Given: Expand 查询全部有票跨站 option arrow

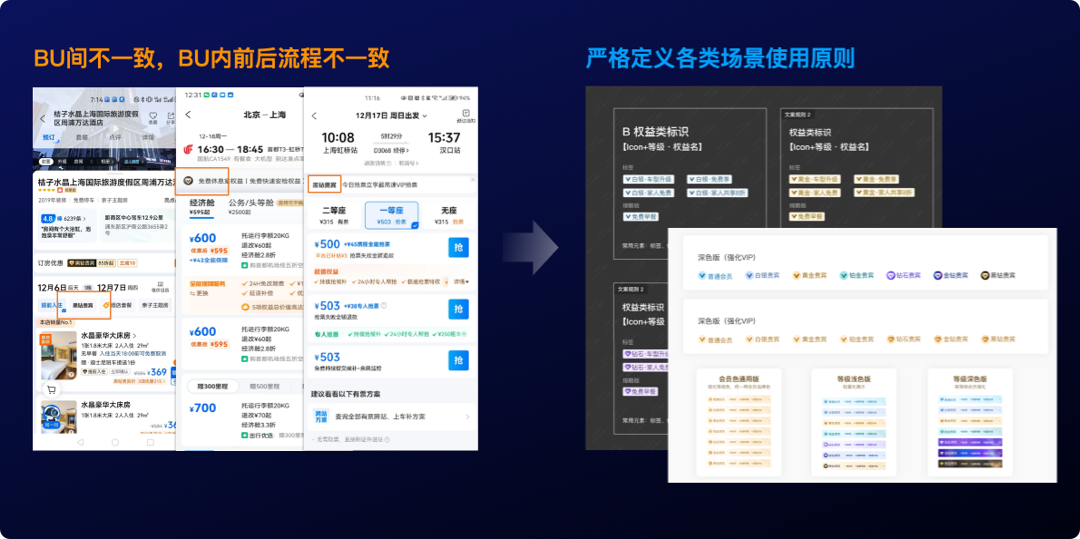Looking at the screenshot, I should click(467, 416).
